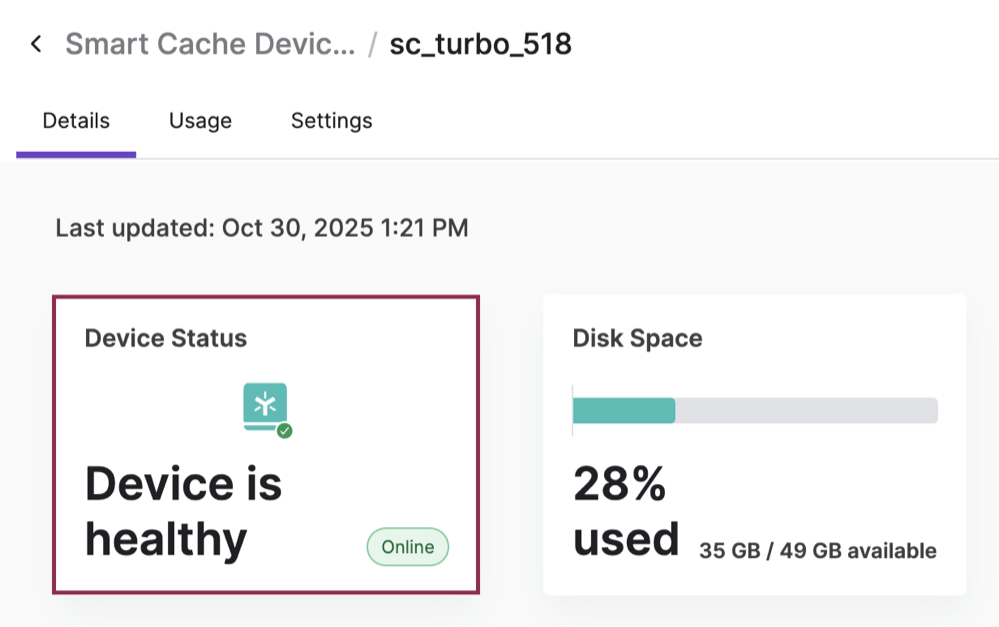Image resolution: width=999 pixels, height=627 pixels.
Task: Open the Smart Cache Devices breadcrumb link
Action: [x=210, y=43]
